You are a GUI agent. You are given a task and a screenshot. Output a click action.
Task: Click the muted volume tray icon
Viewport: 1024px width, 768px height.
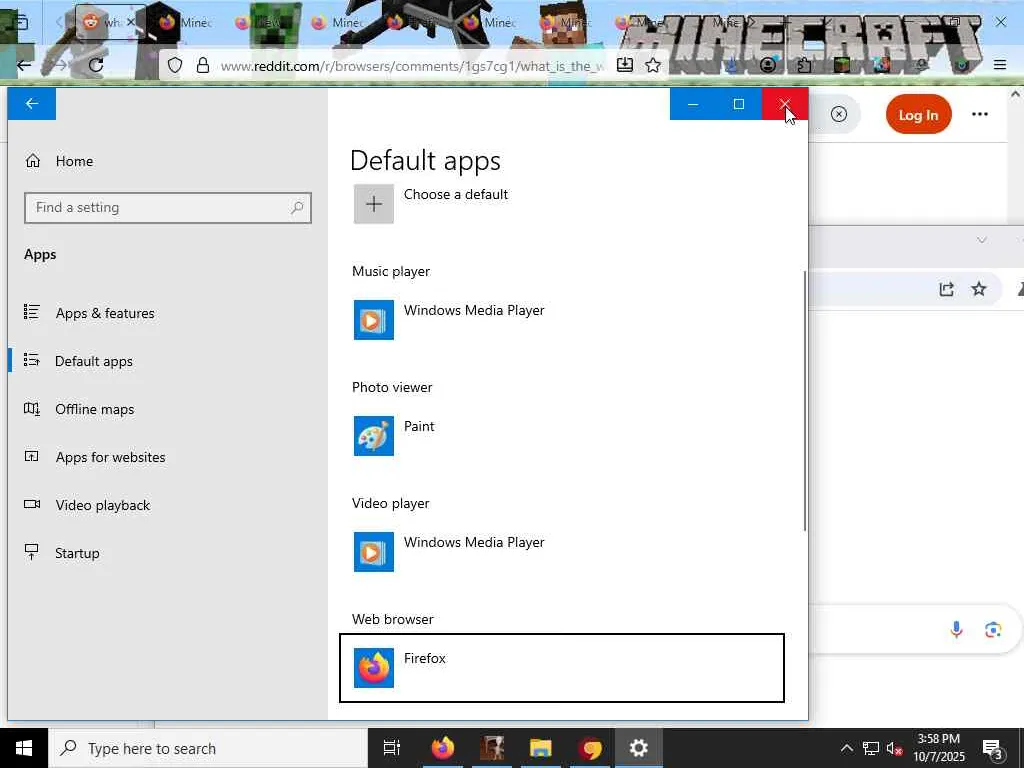click(x=894, y=749)
